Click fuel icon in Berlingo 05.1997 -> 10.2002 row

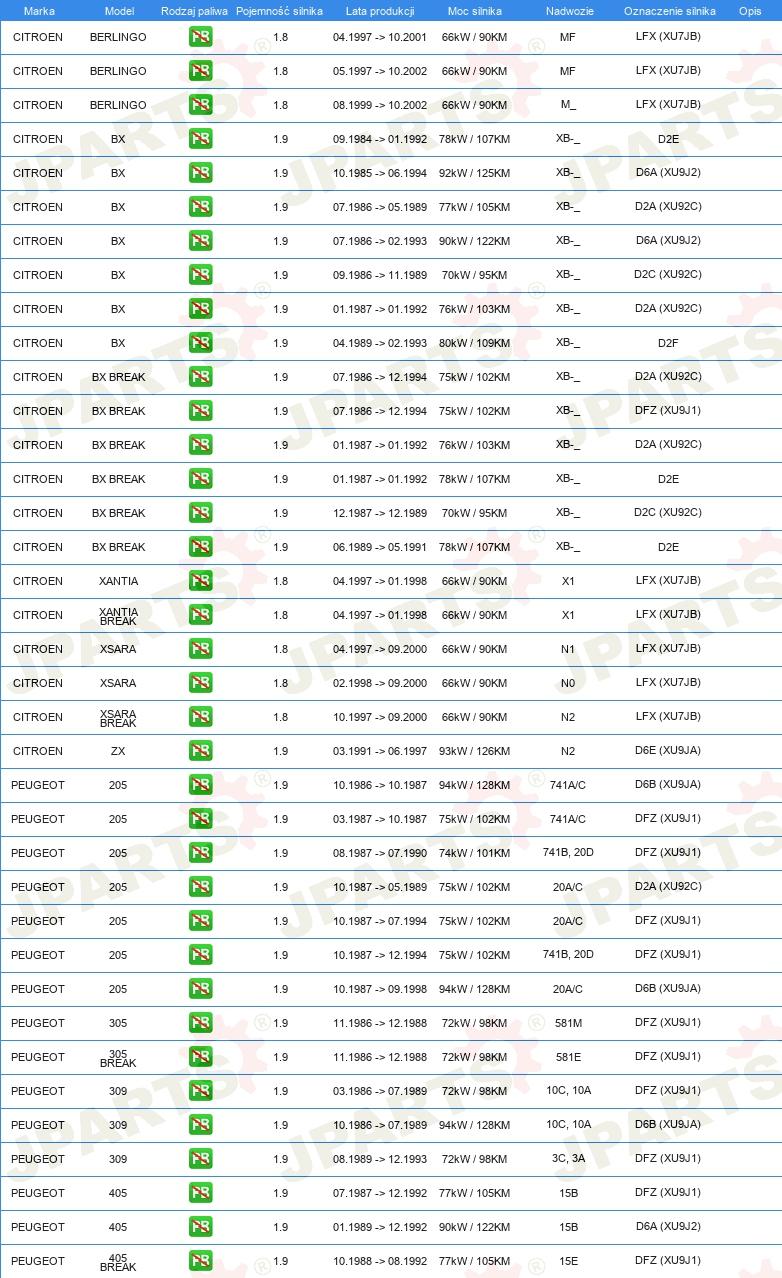coord(200,71)
